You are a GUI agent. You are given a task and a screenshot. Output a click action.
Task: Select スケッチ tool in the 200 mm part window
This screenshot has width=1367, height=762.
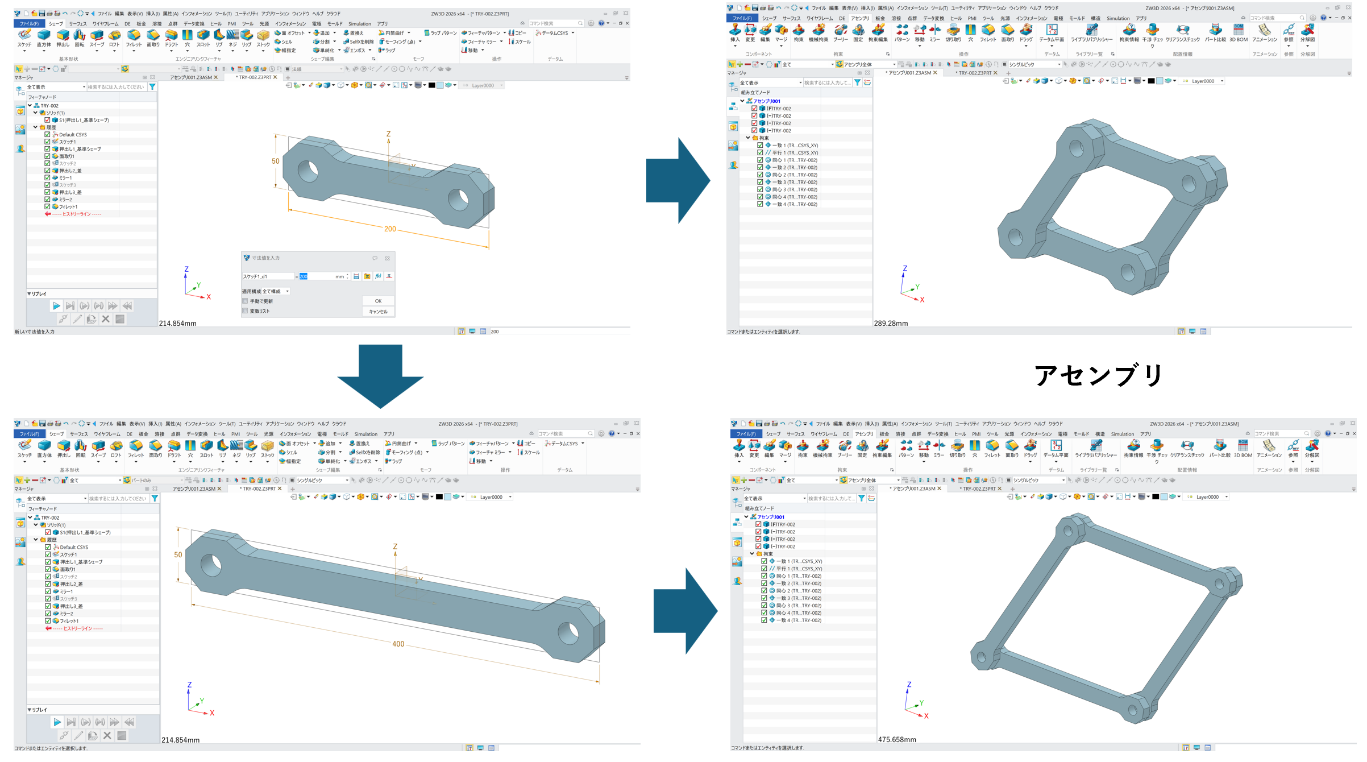coord(24,36)
